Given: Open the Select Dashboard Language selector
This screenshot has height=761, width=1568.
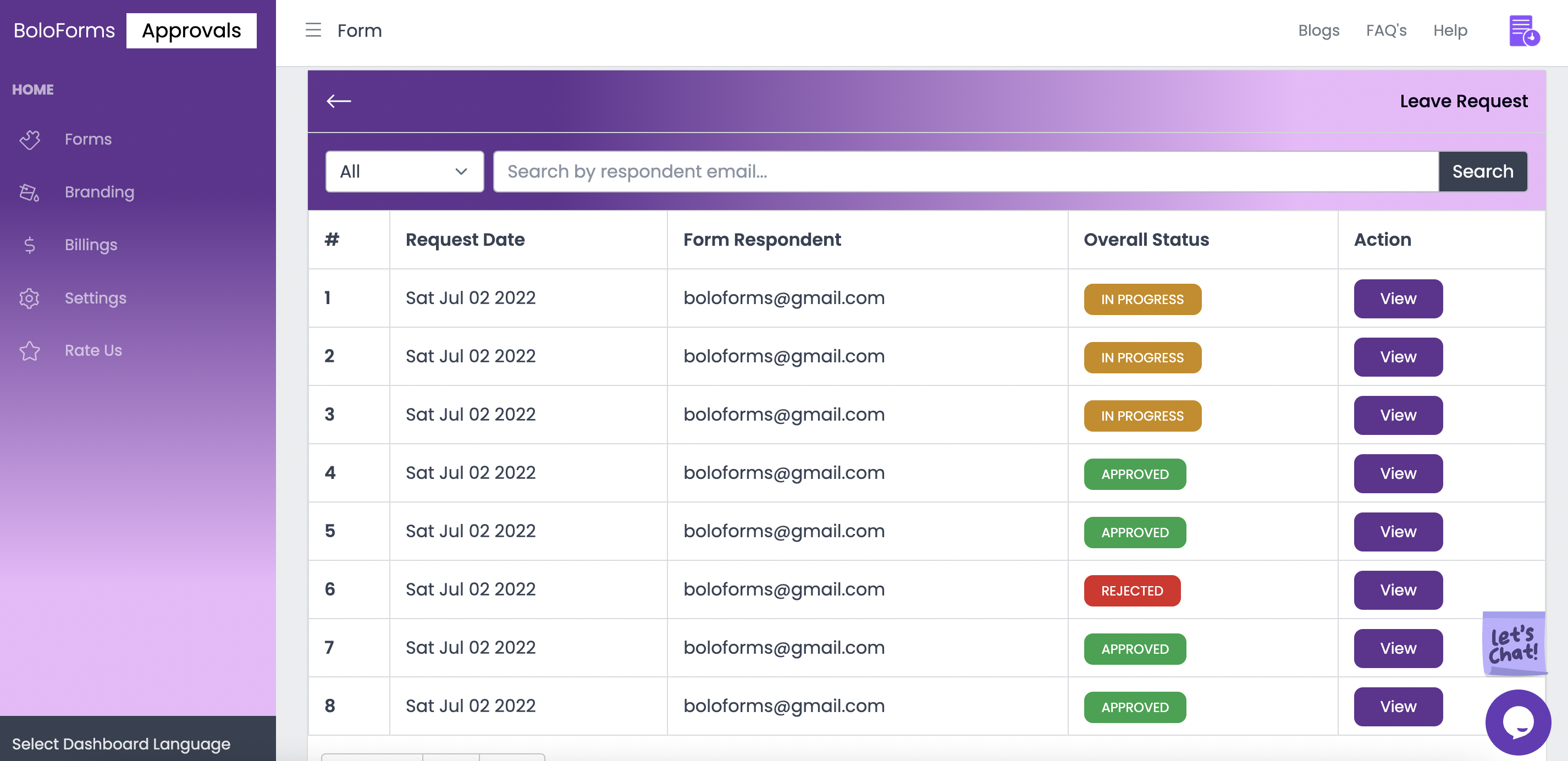Looking at the screenshot, I should click(121, 743).
